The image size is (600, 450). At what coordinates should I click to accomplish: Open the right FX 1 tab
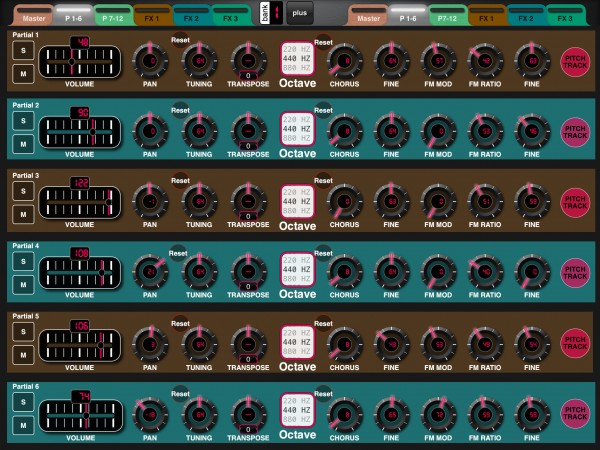(x=487, y=15)
